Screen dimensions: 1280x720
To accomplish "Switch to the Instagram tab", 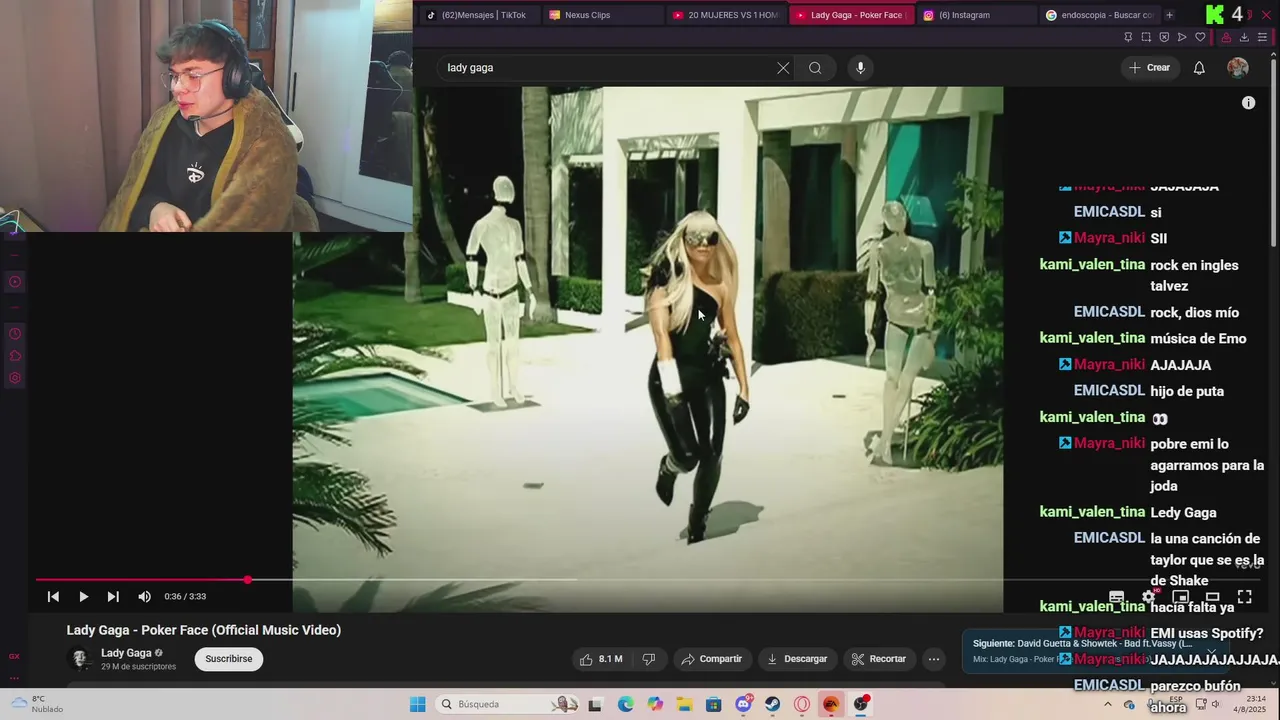I will [975, 15].
